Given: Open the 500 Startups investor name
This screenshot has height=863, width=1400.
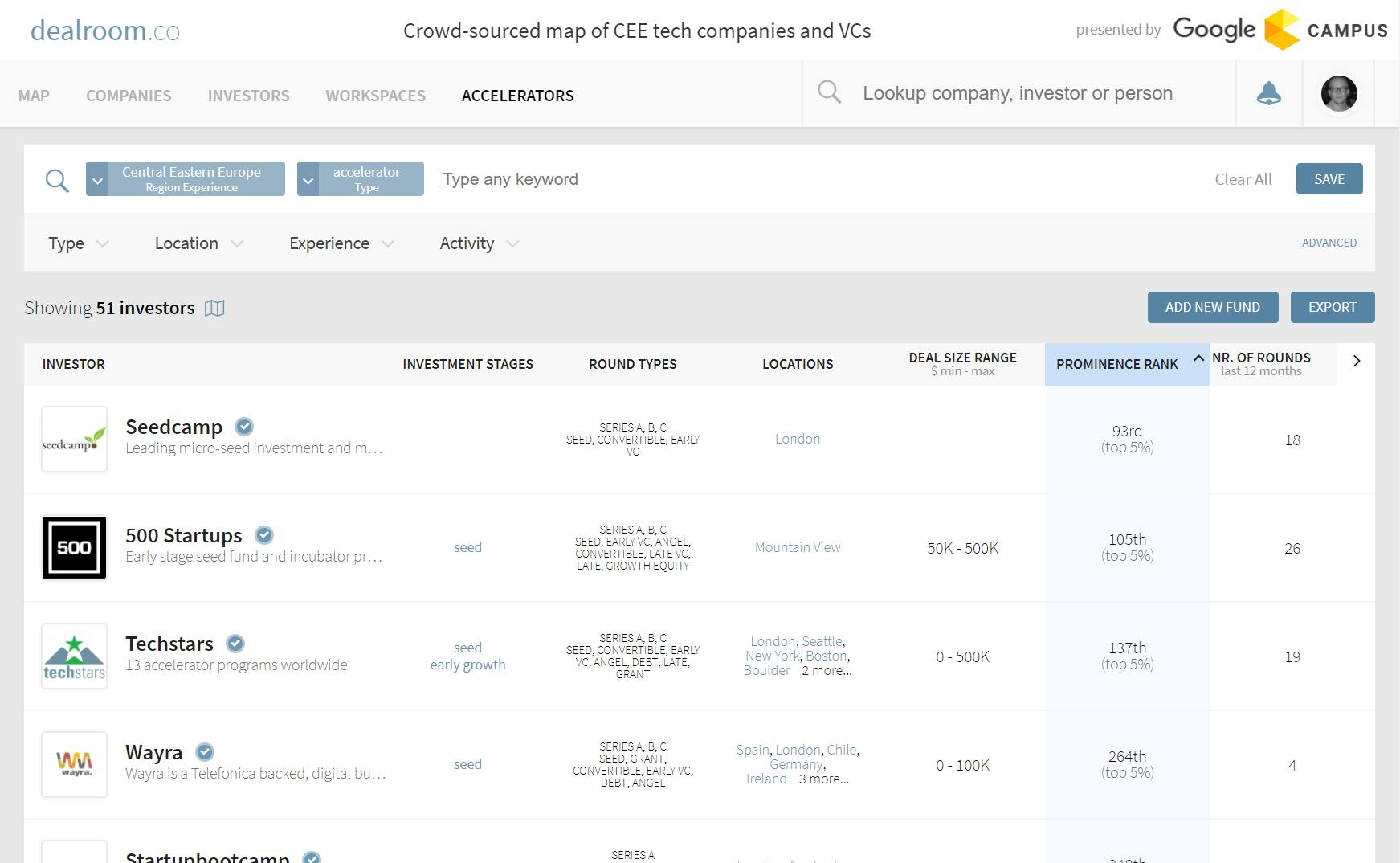Looking at the screenshot, I should click(183, 535).
